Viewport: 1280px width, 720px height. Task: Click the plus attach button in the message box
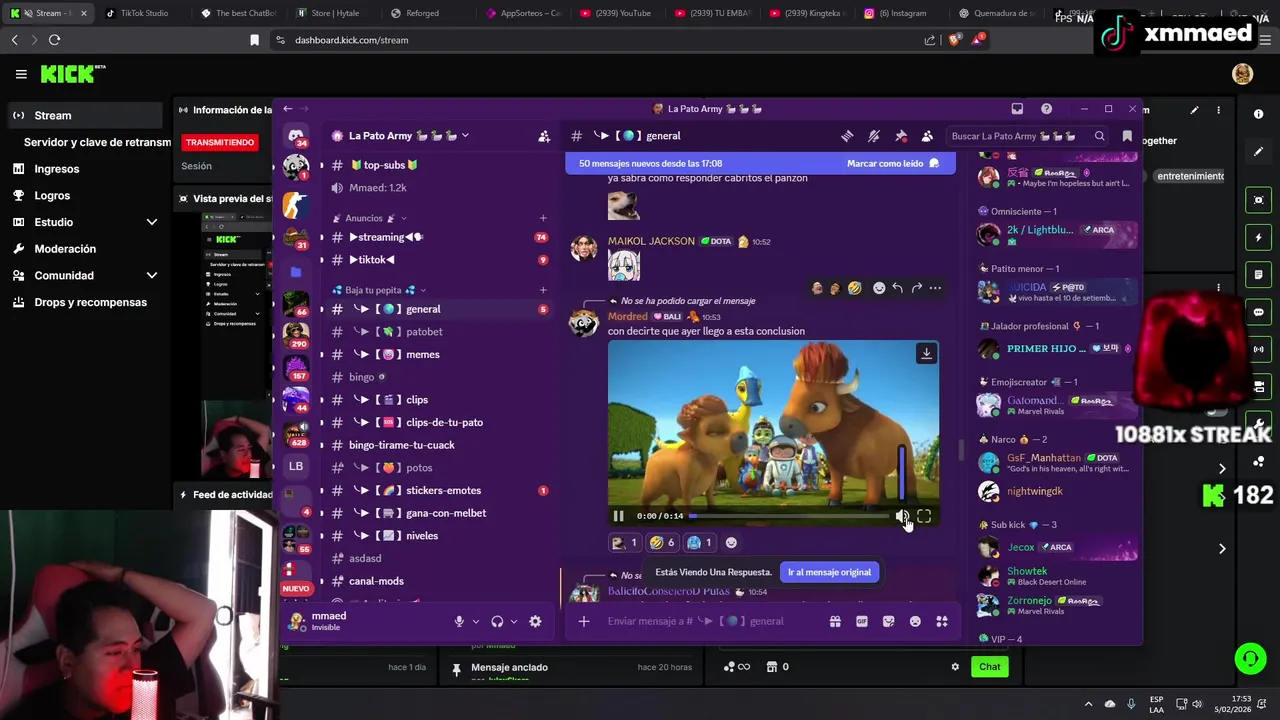point(584,621)
